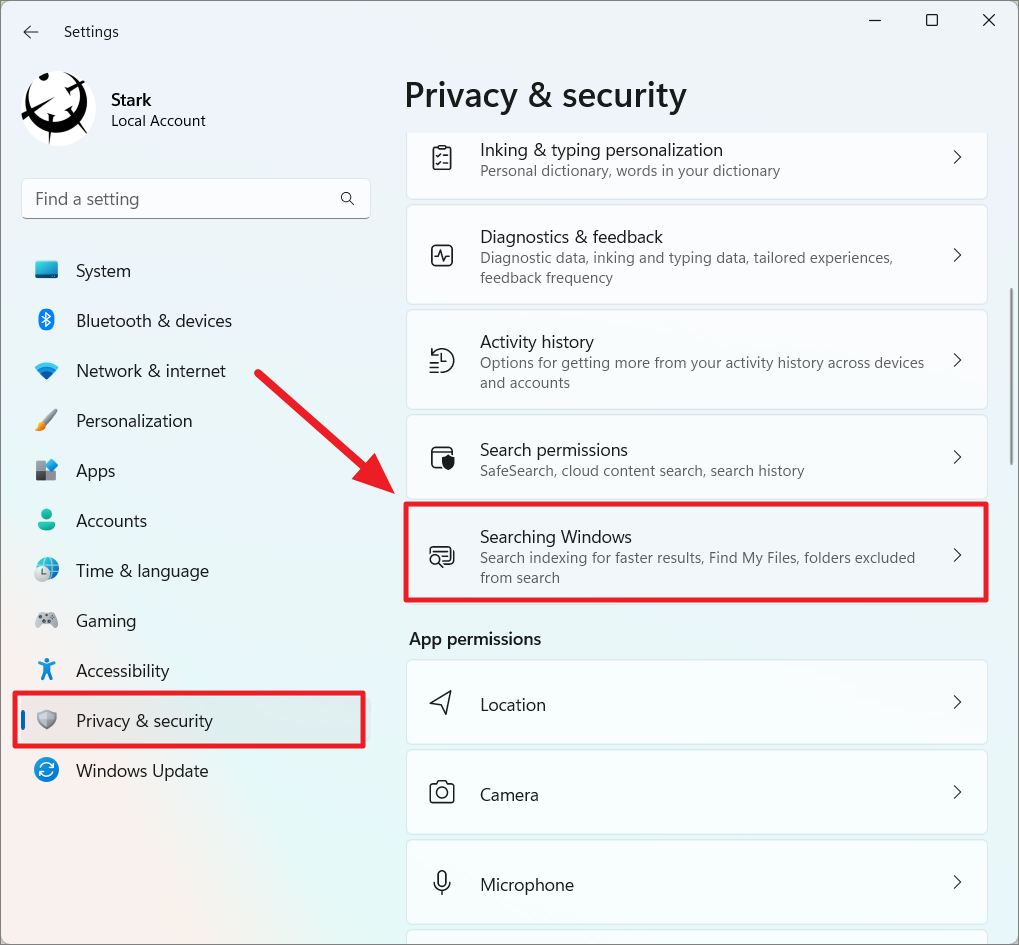1019x945 pixels.
Task: Click the Windows Update sync icon
Action: tap(46, 770)
